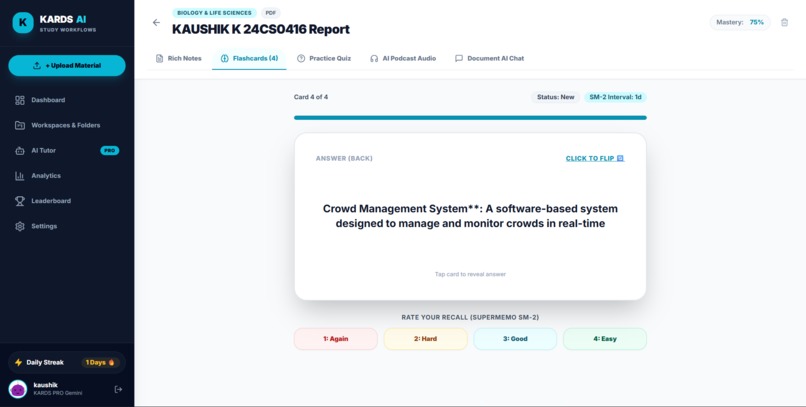Click the Workspaces folder icon
806x407 pixels.
20,125
